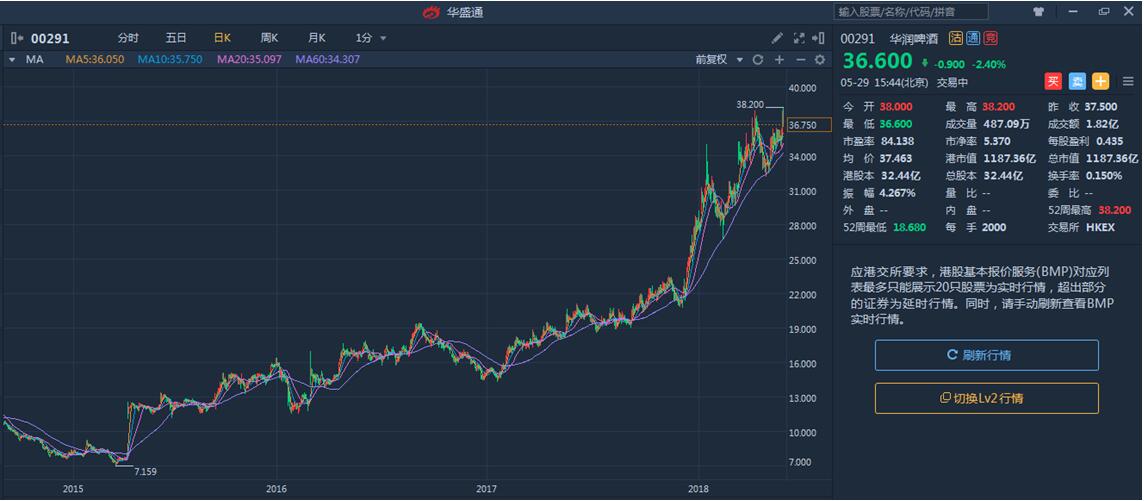Zoom in the K-line chart
The width and height of the screenshot is (1144, 501).
click(779, 60)
